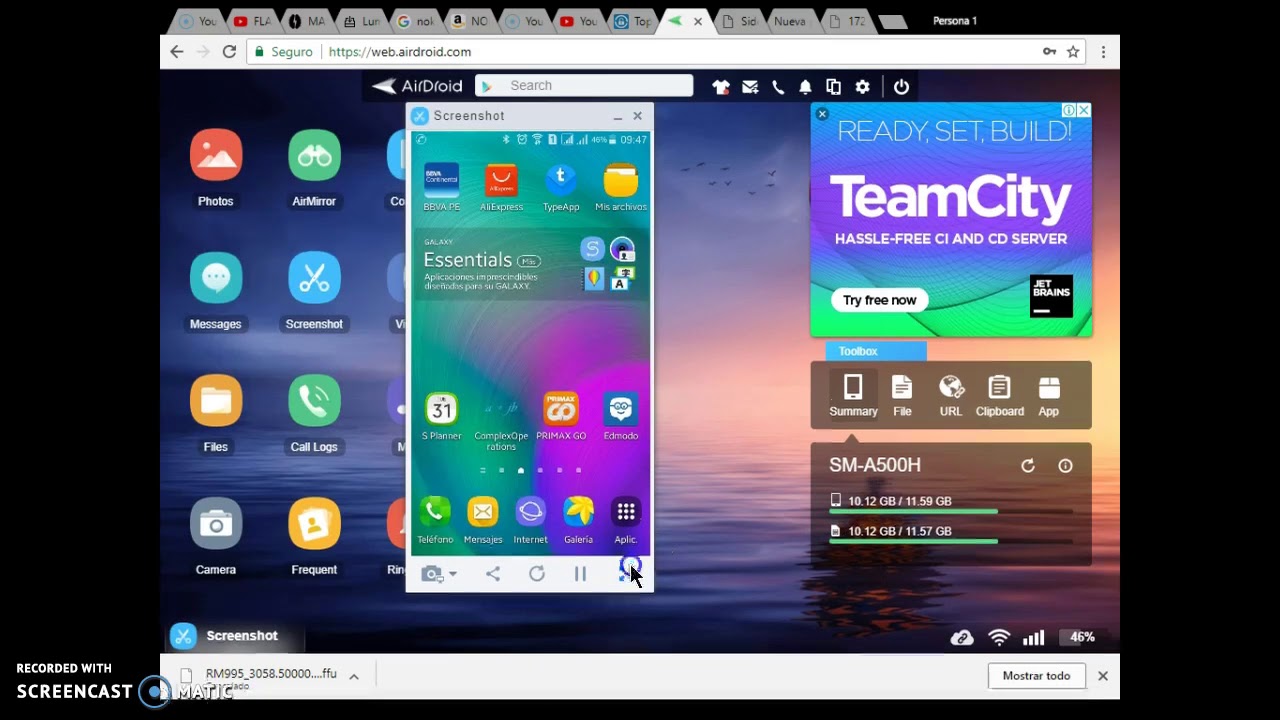Open notifications bell in AirDroid bar

coord(805,87)
